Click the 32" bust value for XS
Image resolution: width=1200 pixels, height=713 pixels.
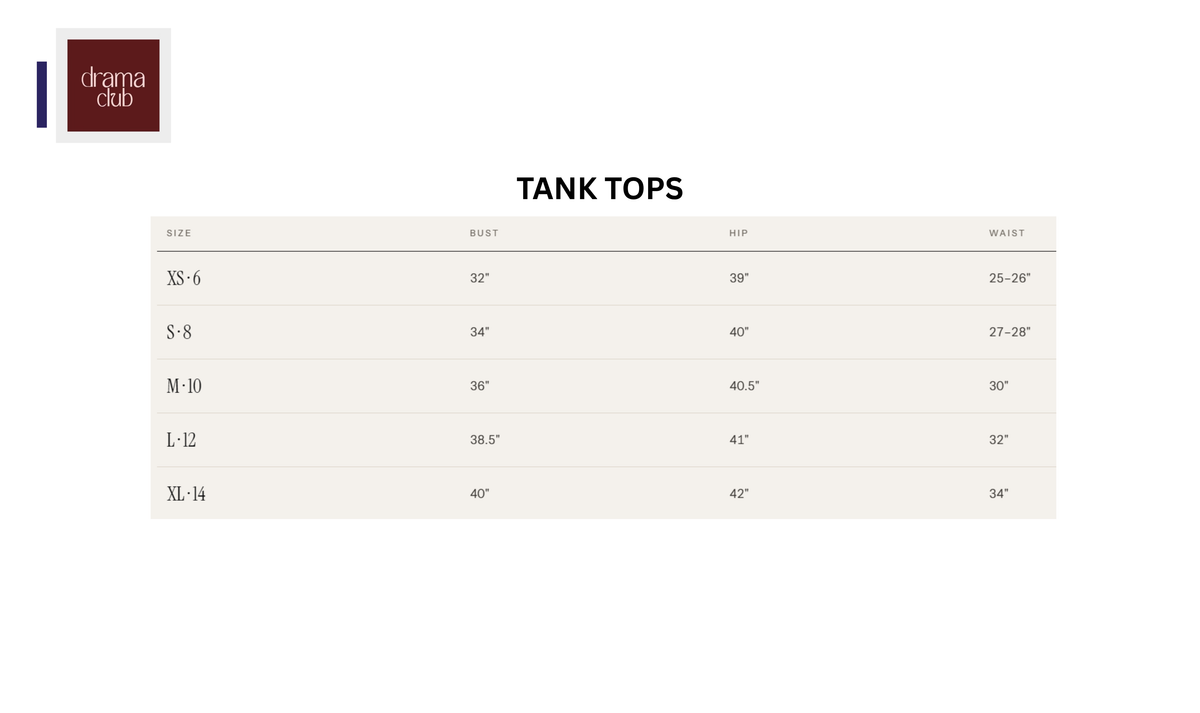[x=480, y=278]
